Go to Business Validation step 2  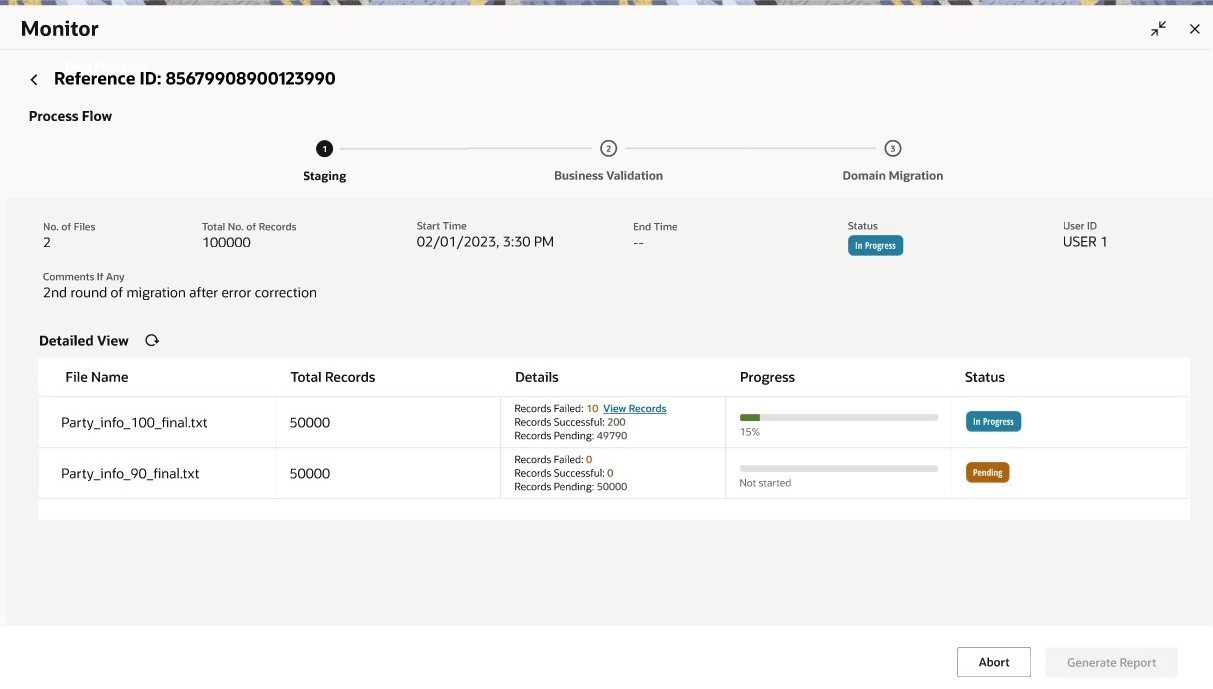[608, 149]
